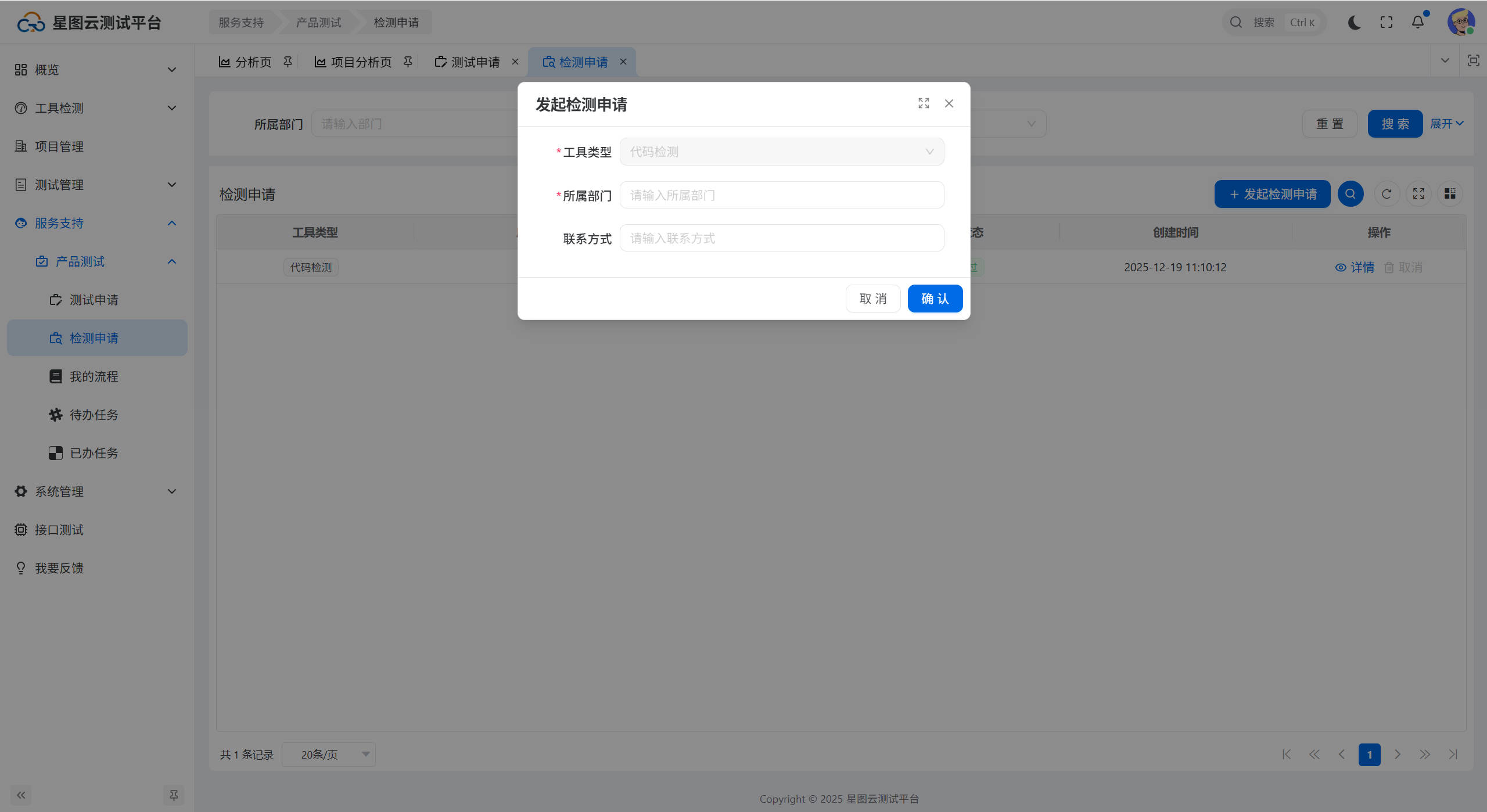The image size is (1487, 812).
Task: Collapse sidebar with double-chevron icon
Action: coord(21,795)
